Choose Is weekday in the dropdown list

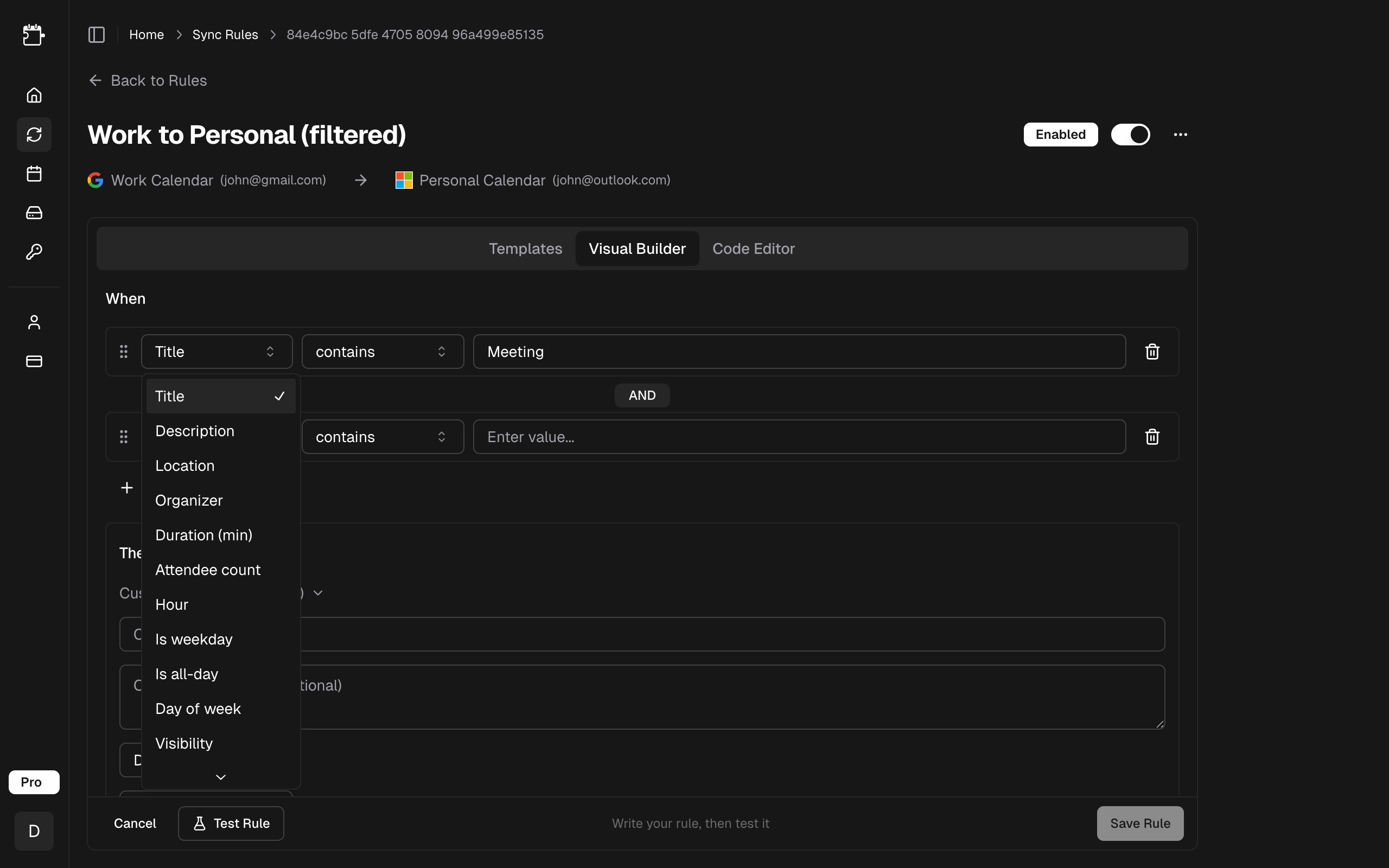pos(193,640)
